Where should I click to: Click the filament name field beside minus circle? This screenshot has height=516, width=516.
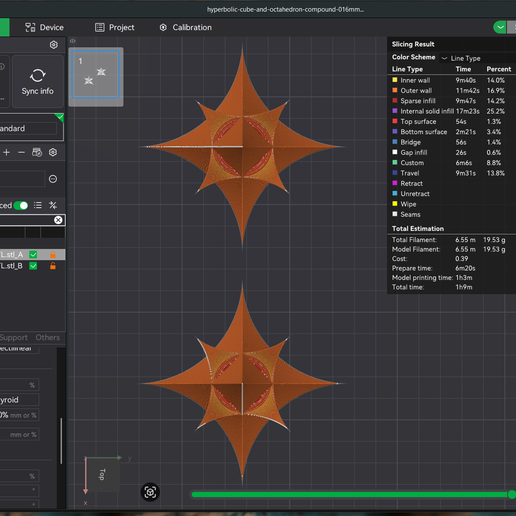pyautogui.click(x=22, y=179)
